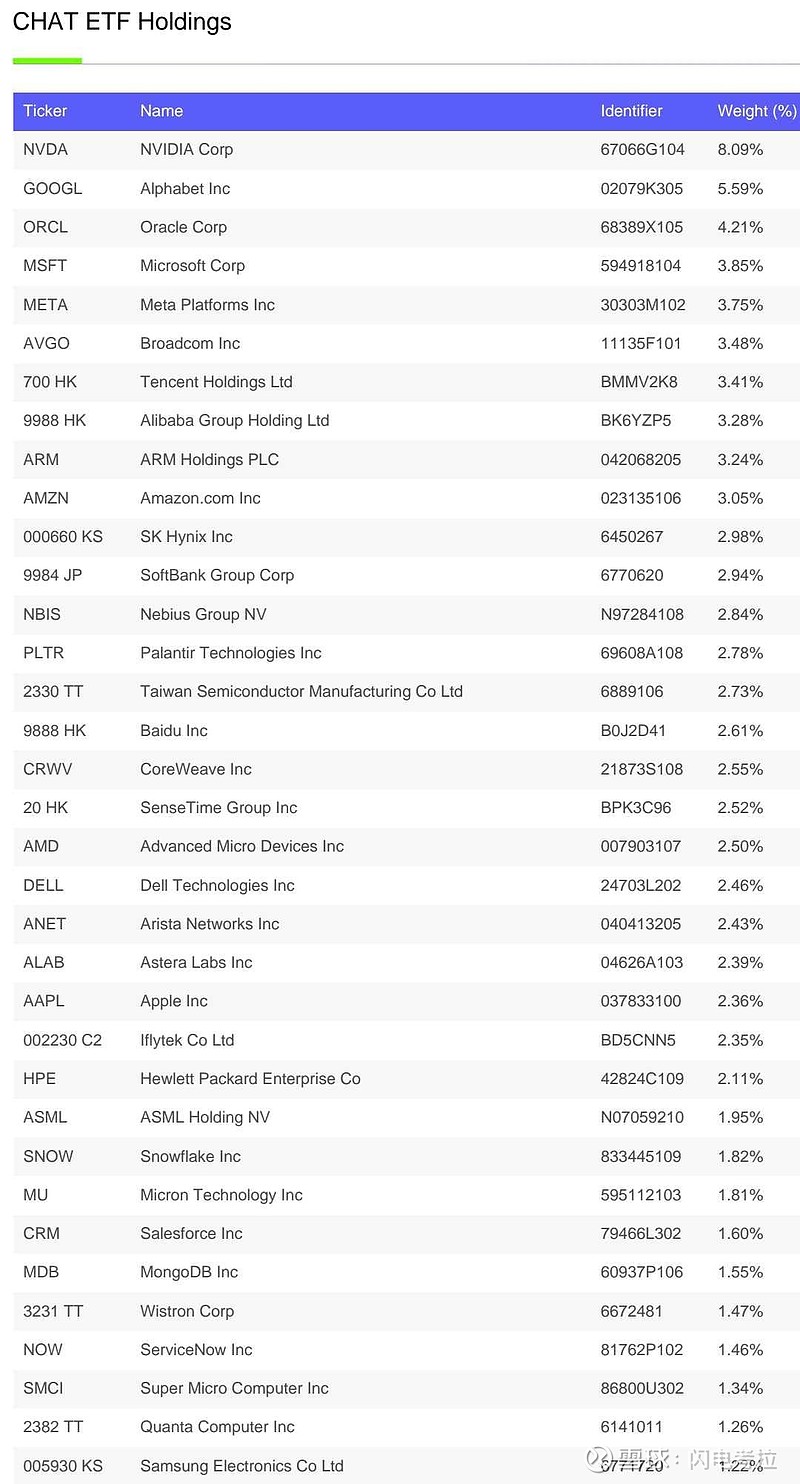Click the green underline below the heading
Viewport: 800px width, 1484px height.
(47, 61)
